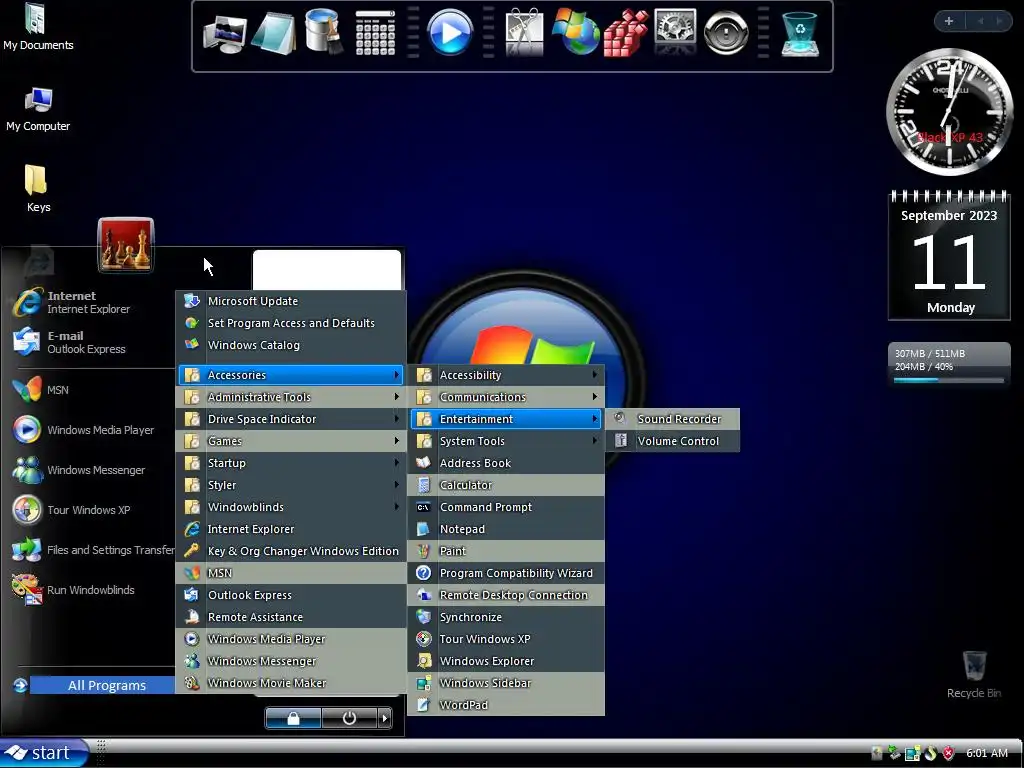Open Files and Settings Transfer Wizard
The image size is (1024, 768).
tap(91, 550)
